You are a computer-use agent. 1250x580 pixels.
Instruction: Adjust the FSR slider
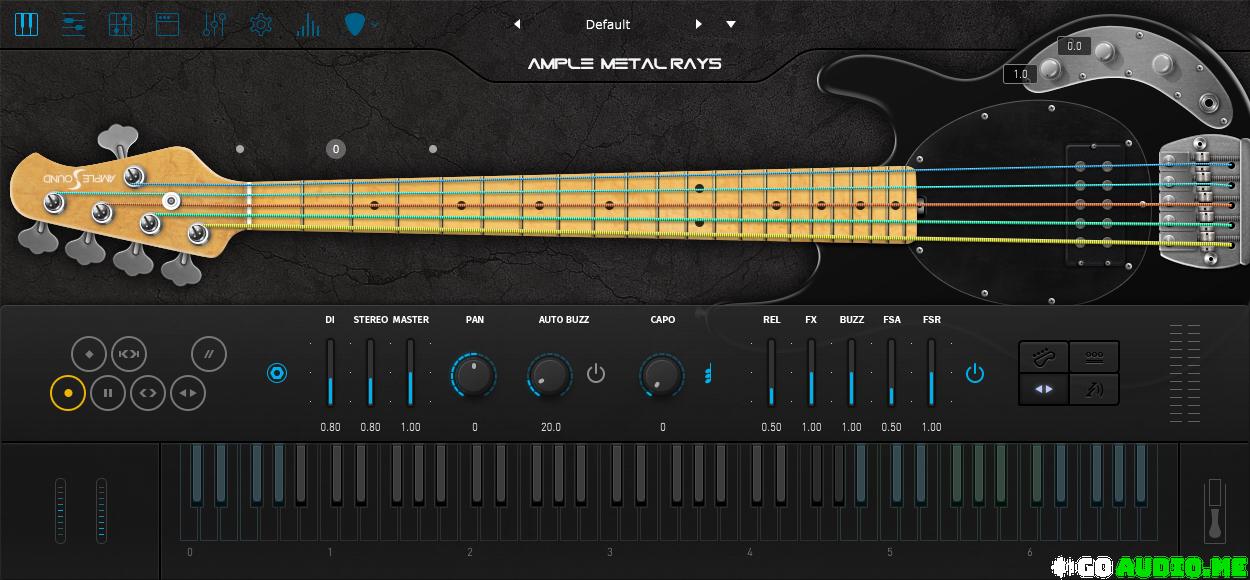(931, 373)
